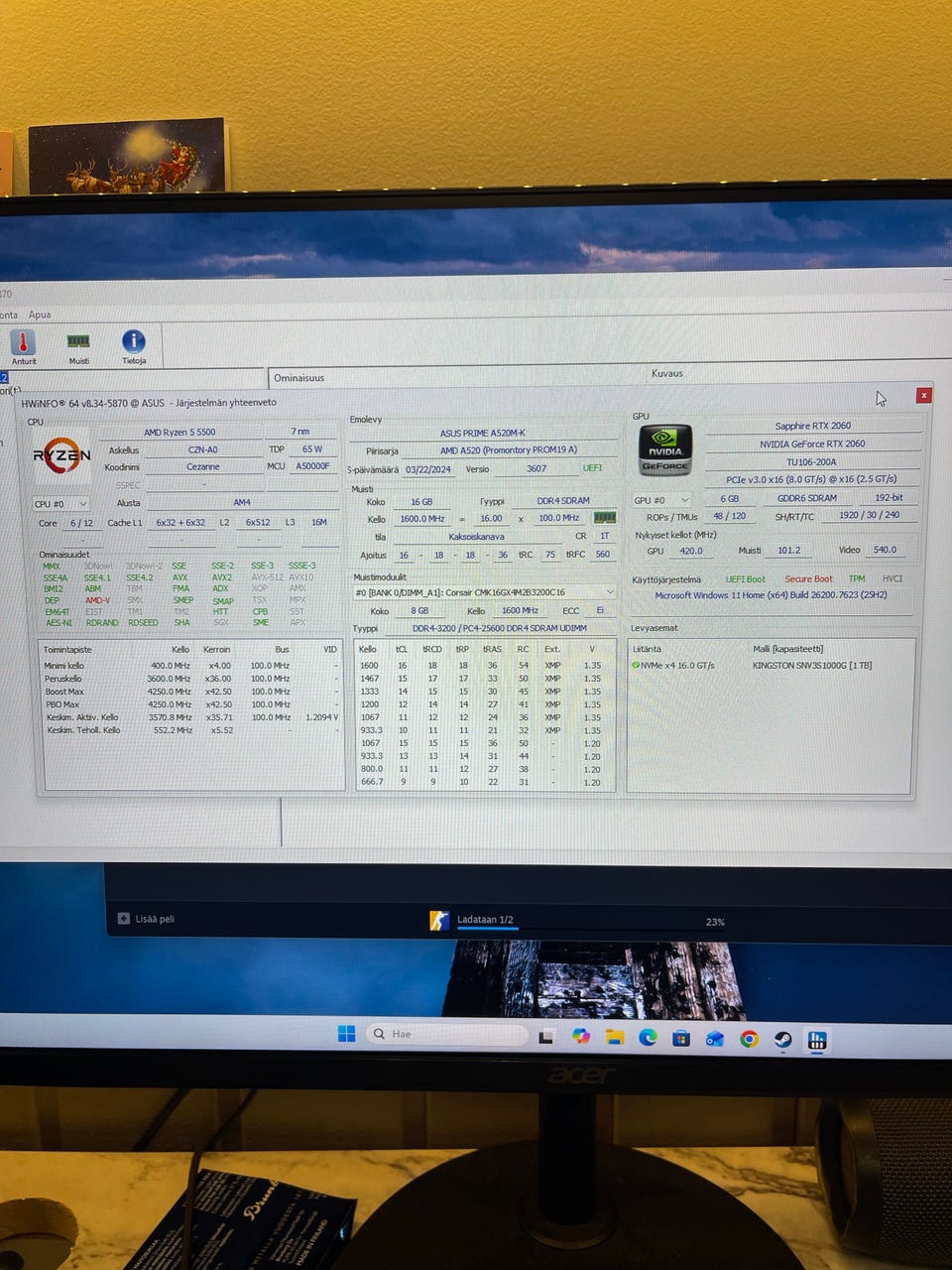
Task: Click the ASUS PRIME A520M-K motherboard field
Action: point(483,434)
